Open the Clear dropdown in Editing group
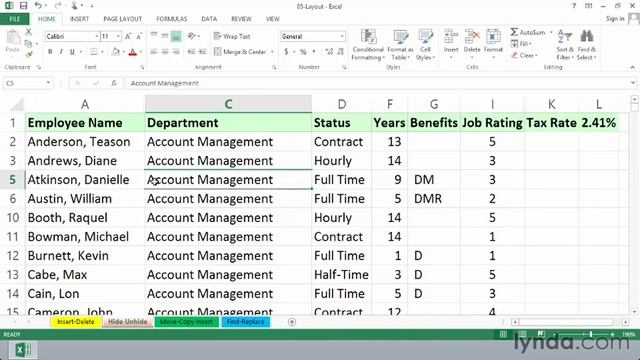640x360 pixels. [x=524, y=55]
